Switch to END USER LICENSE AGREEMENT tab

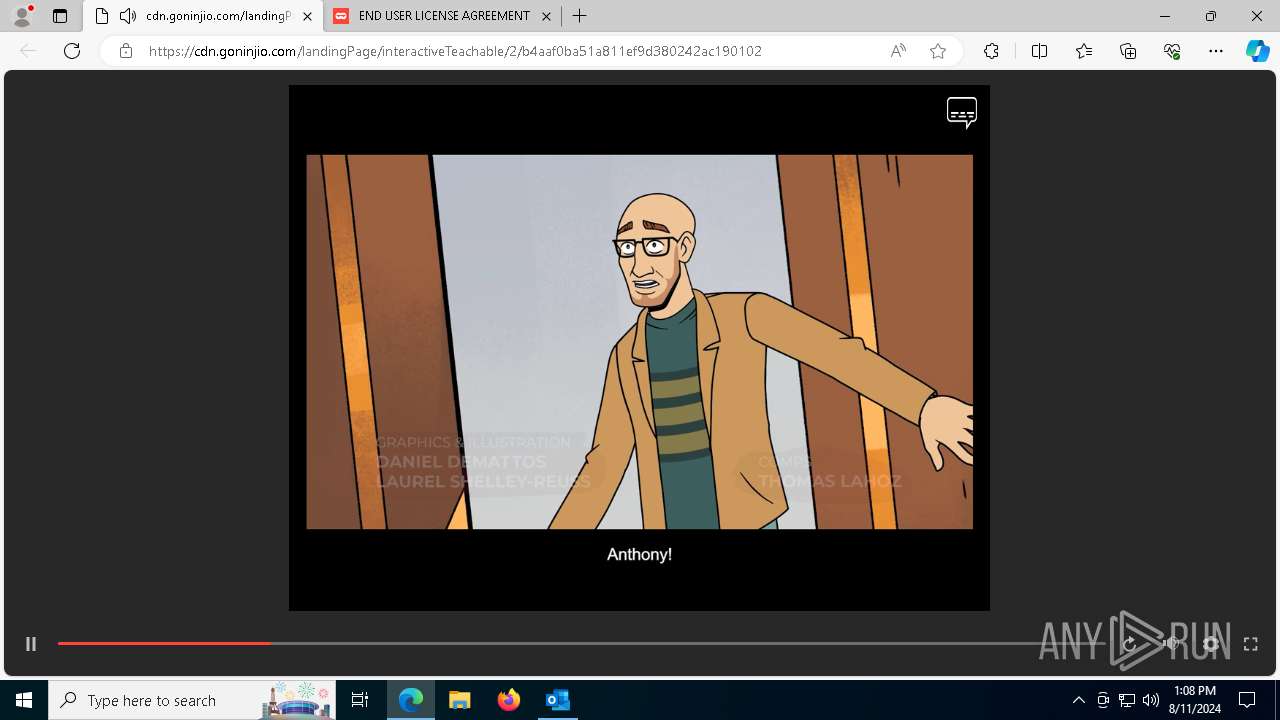pos(444,16)
